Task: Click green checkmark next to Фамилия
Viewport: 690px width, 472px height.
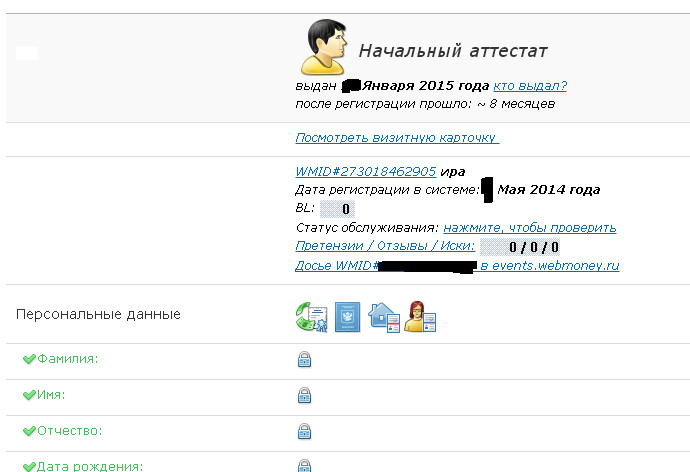Action: click(29, 359)
